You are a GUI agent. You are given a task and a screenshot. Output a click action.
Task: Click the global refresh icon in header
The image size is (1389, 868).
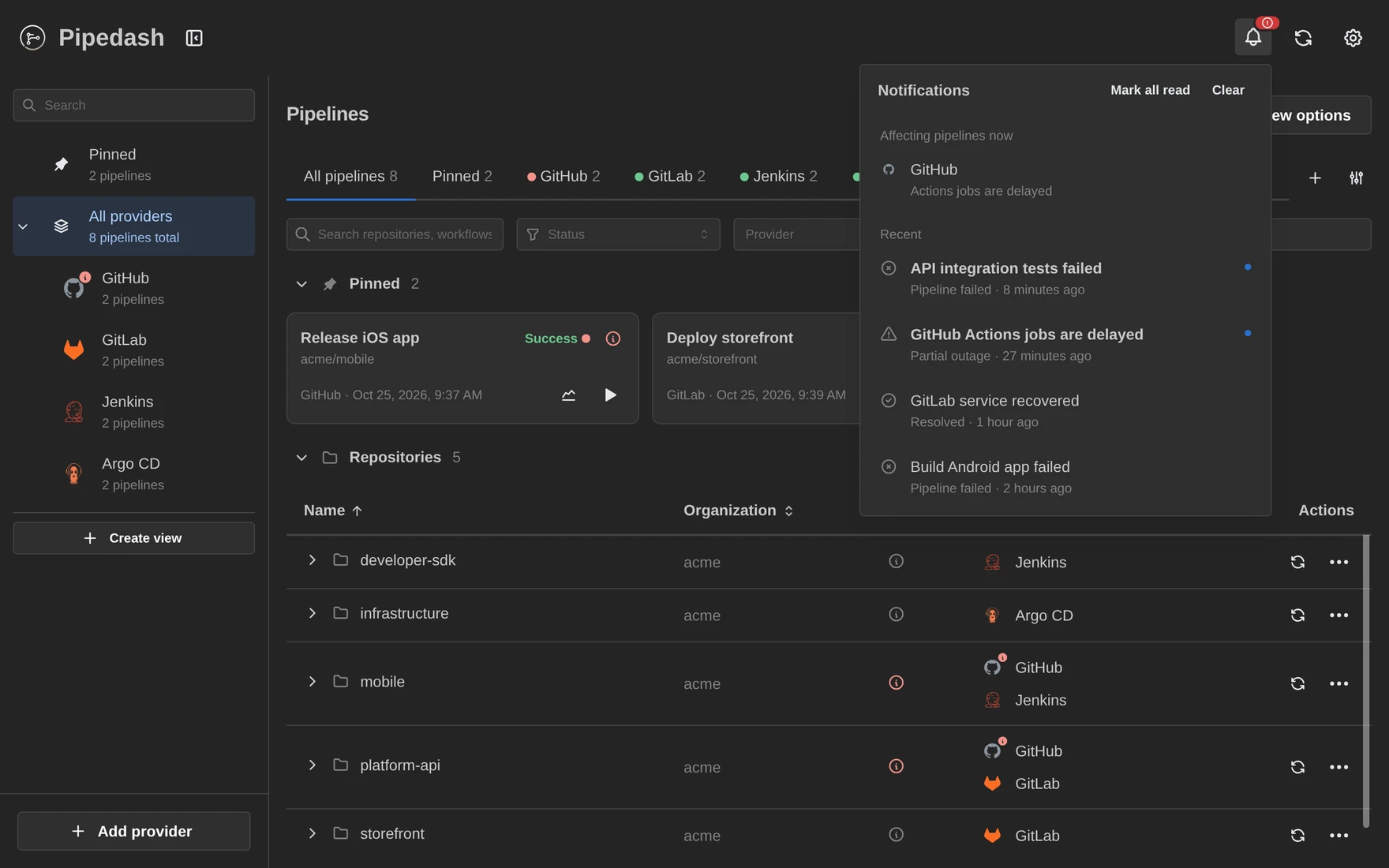point(1303,37)
